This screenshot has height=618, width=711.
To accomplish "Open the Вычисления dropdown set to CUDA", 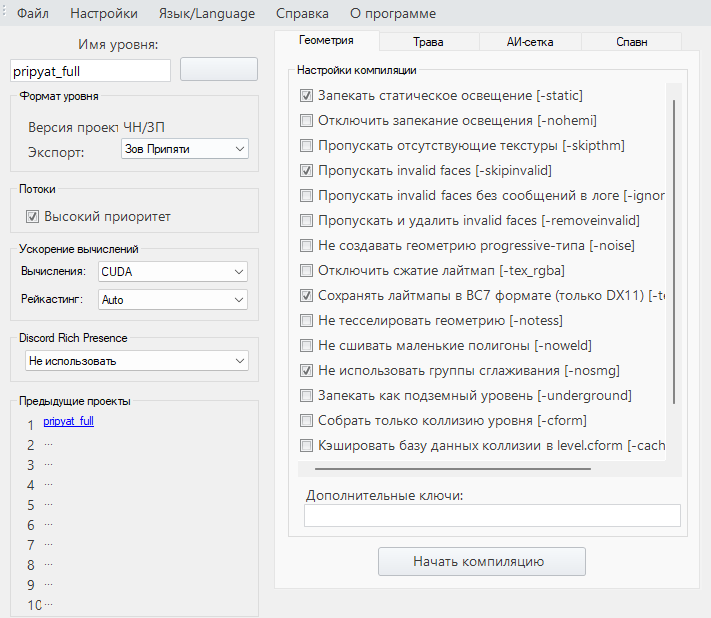I will [x=173, y=272].
